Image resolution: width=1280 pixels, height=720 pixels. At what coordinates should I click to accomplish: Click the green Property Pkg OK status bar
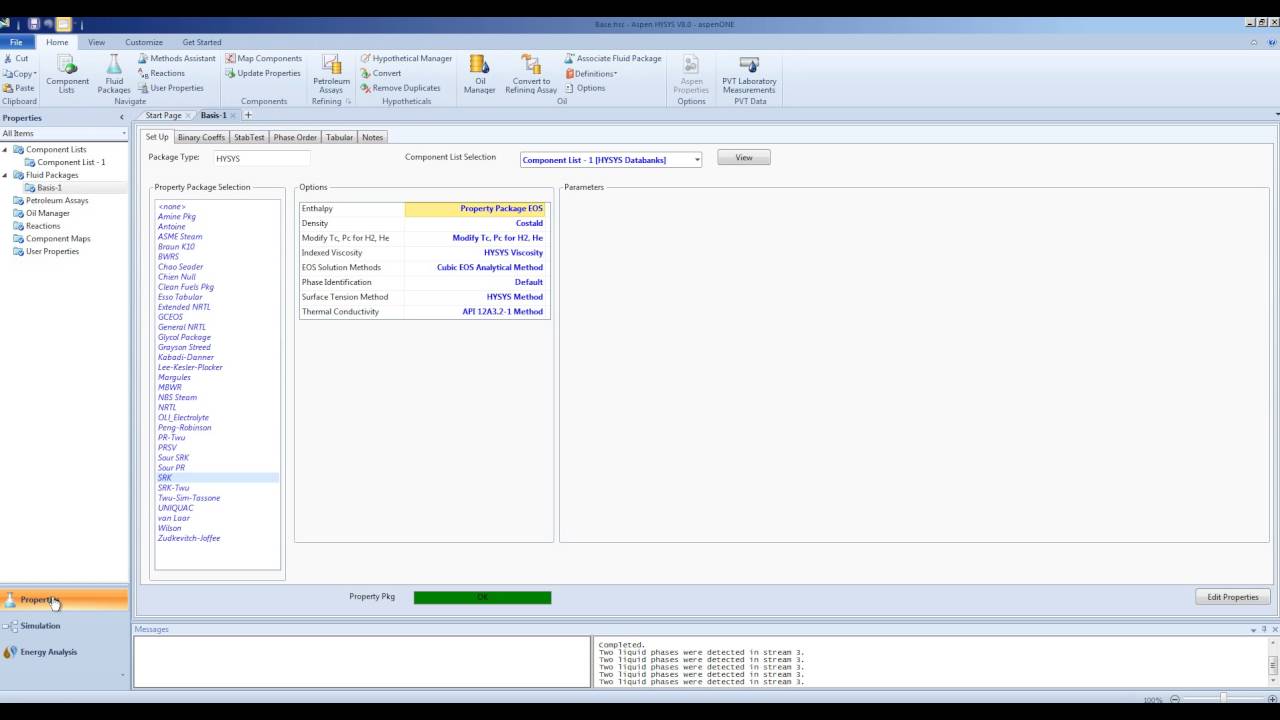coord(482,597)
